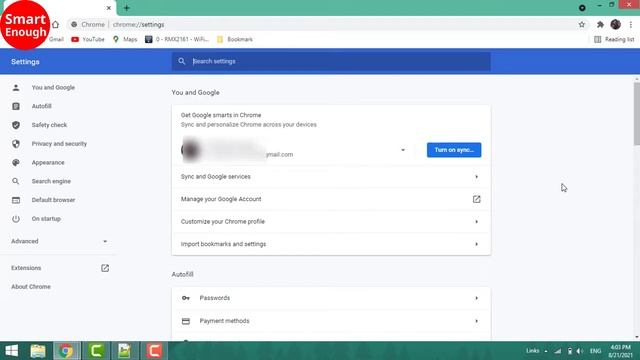Screen dimensions: 640x360
Task: Click the person icon beside You and Google
Action: pyautogui.click(x=16, y=87)
